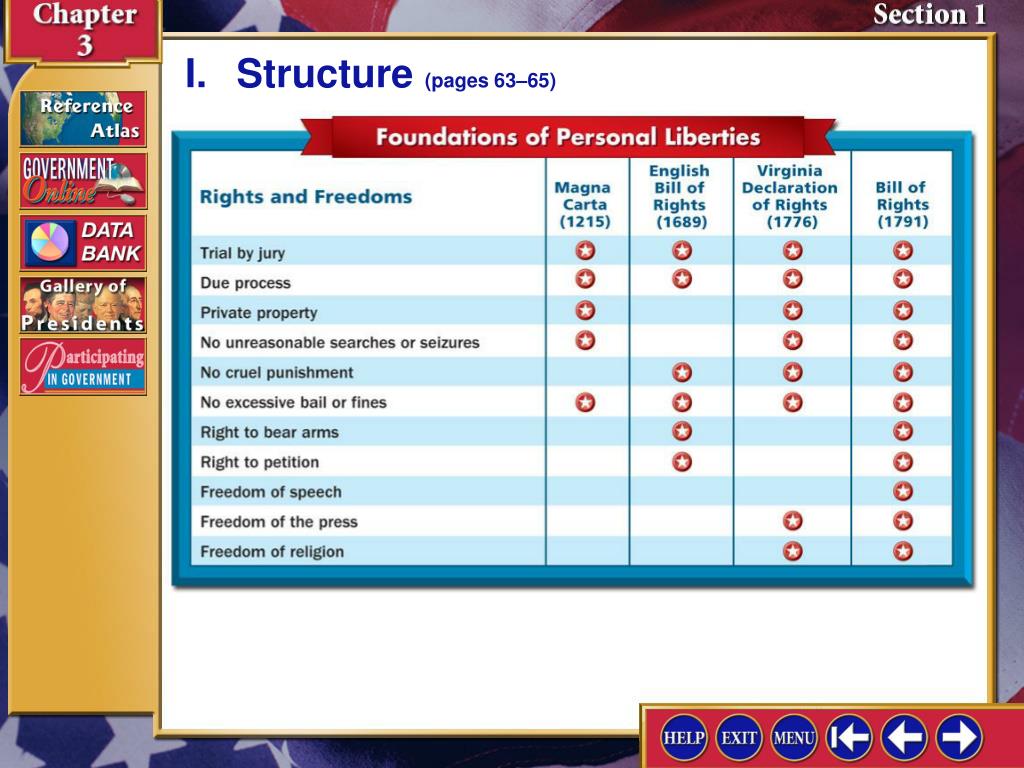The height and width of the screenshot is (768, 1024).
Task: Click the Trial by jury row label
Action: [242, 253]
